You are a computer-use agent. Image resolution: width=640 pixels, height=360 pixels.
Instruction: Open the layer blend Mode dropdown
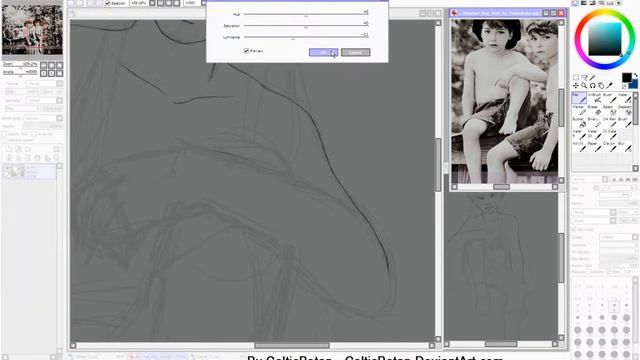[43, 118]
